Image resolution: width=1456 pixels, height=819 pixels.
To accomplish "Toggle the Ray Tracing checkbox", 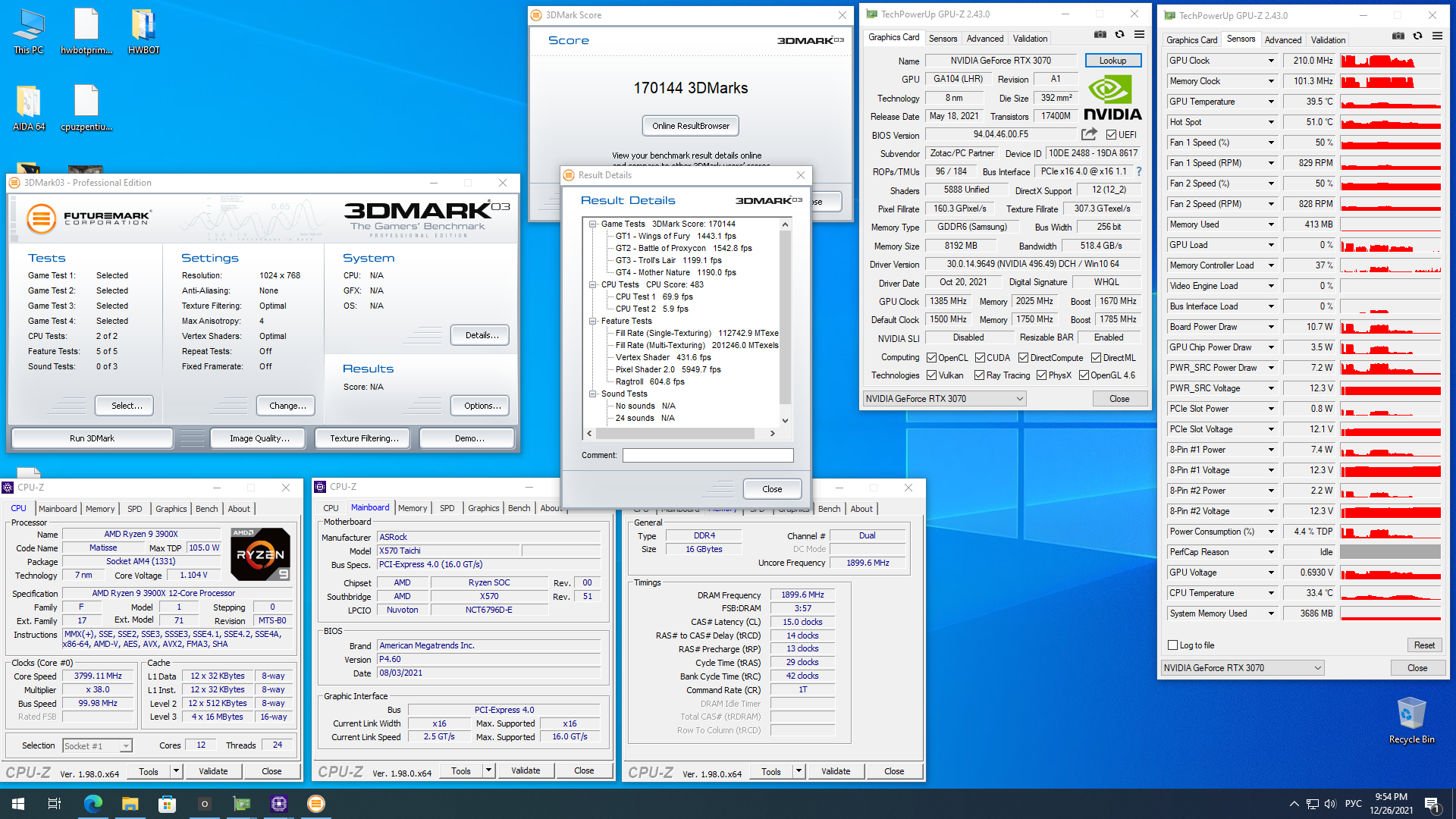I will [980, 375].
